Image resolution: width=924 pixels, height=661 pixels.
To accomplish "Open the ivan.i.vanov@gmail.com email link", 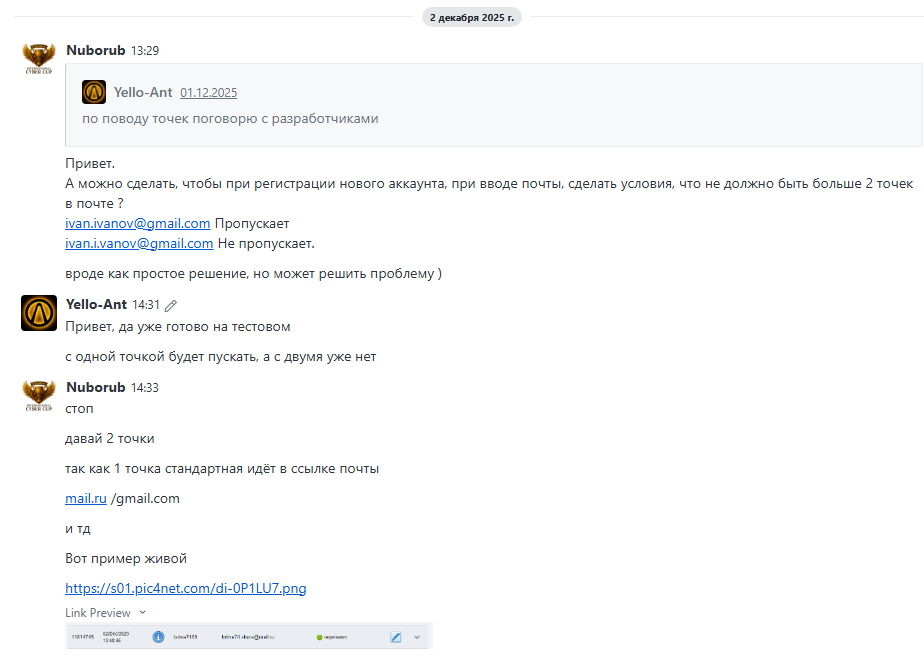I will pos(139,243).
